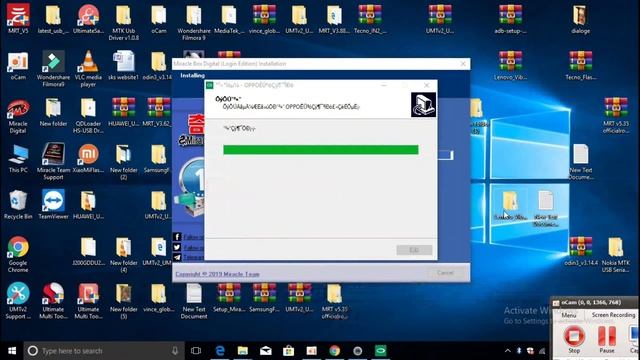Open the Lenovo_Vib archive icon
The height and width of the screenshot is (360, 640).
coord(510,65)
